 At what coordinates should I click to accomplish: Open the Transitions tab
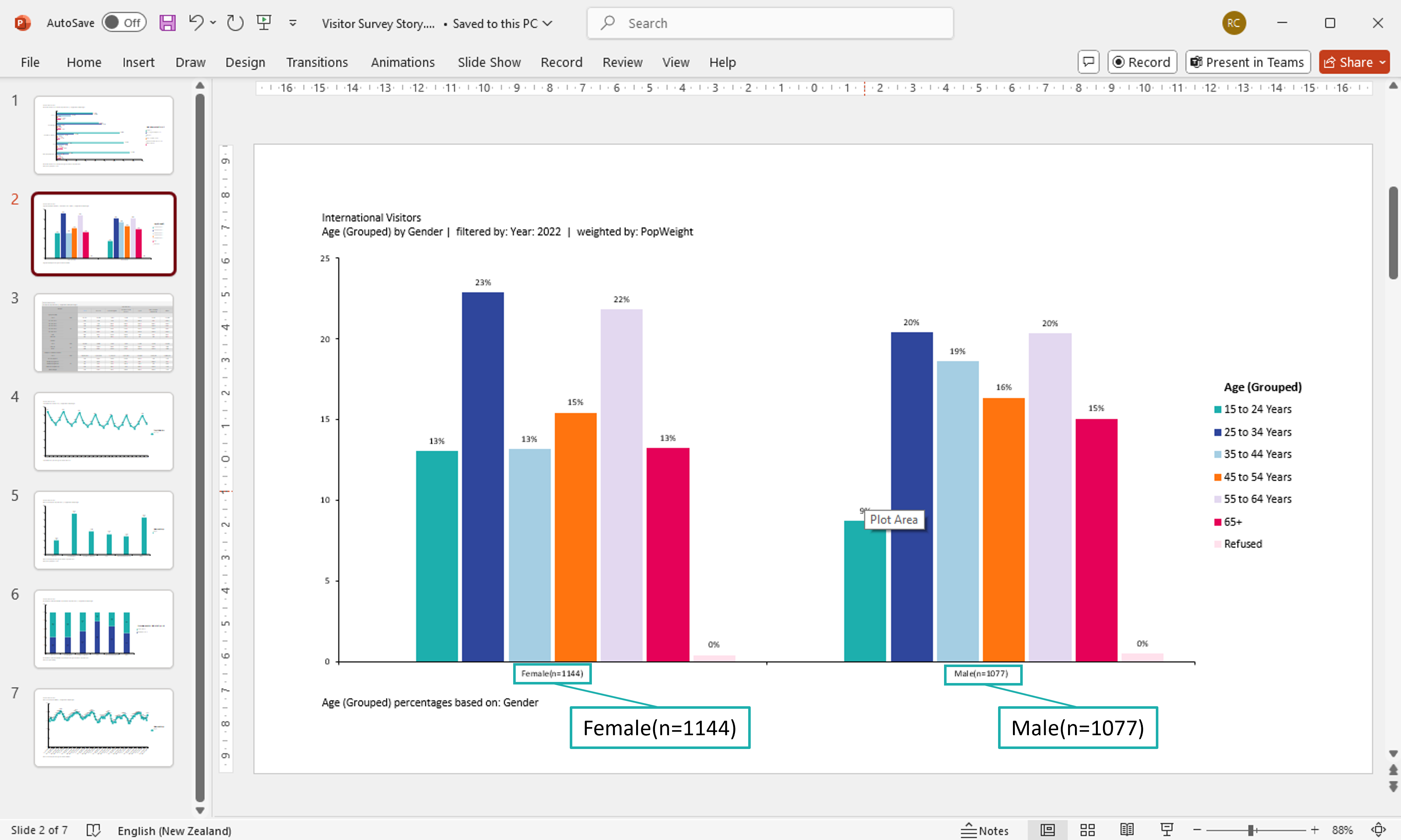coord(317,62)
